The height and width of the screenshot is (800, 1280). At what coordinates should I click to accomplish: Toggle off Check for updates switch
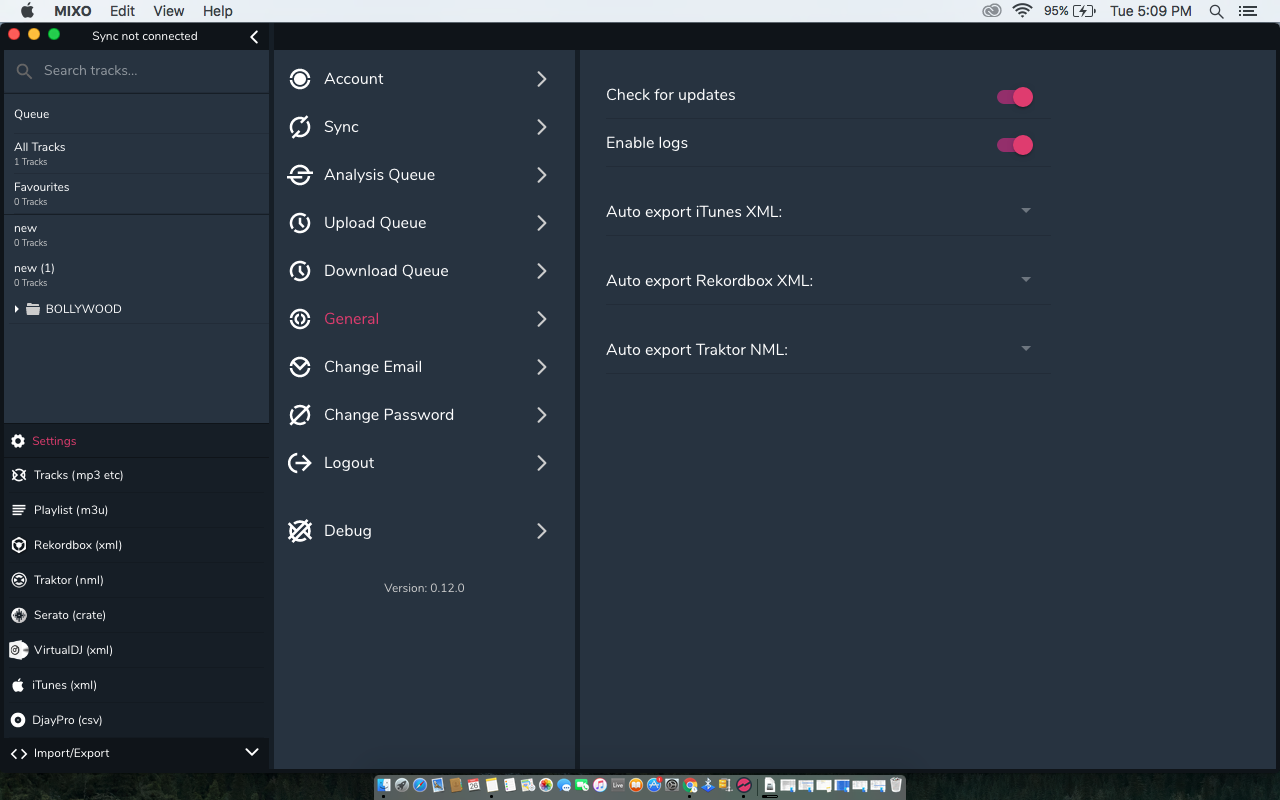pyautogui.click(x=1014, y=97)
